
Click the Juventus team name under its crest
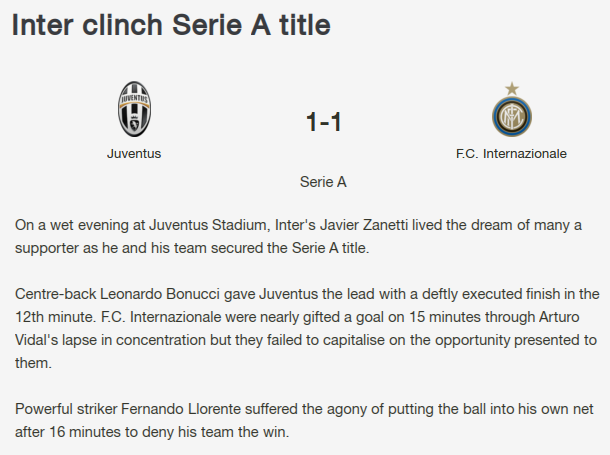[134, 154]
